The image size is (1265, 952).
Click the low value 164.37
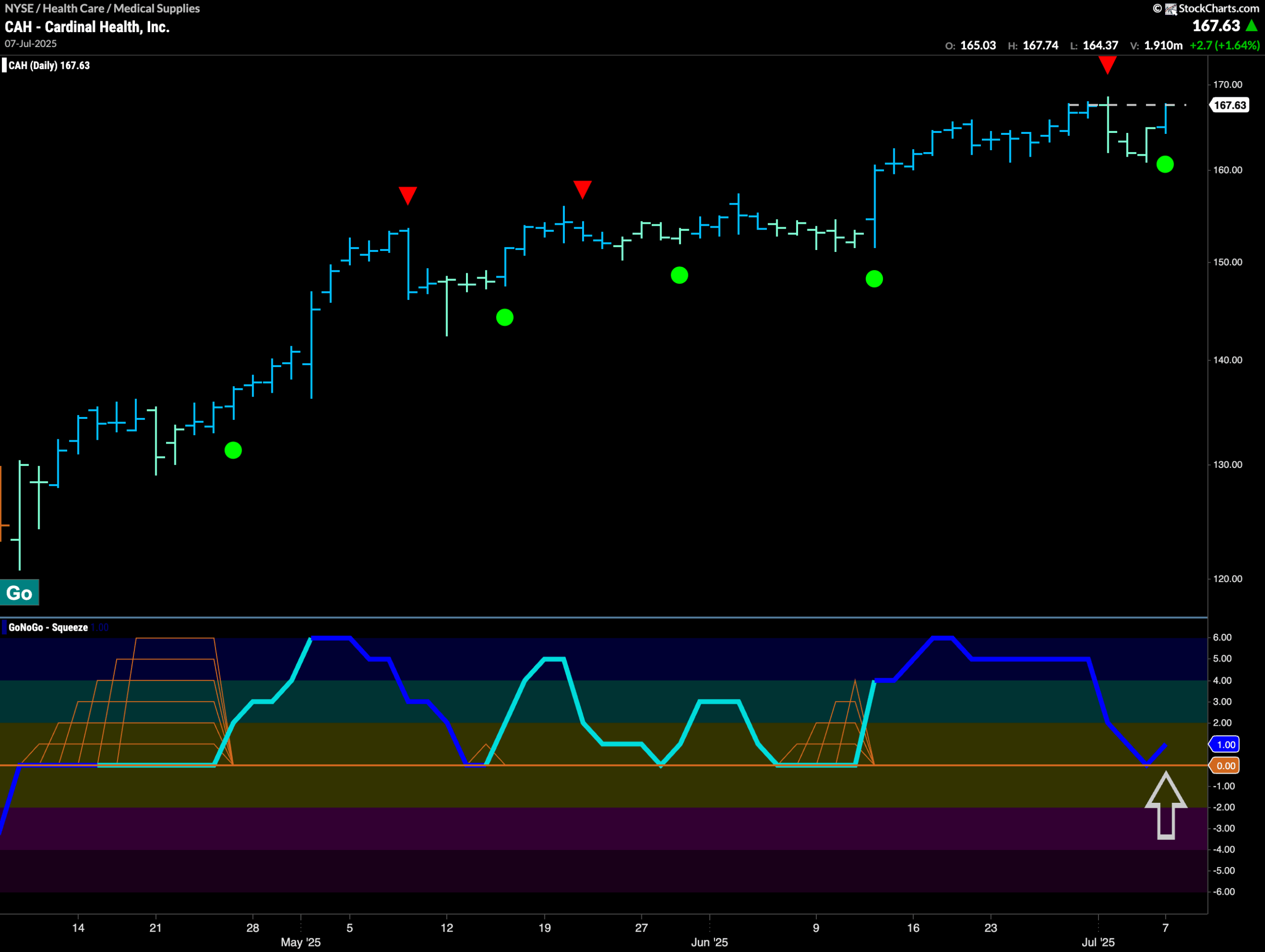(1100, 45)
